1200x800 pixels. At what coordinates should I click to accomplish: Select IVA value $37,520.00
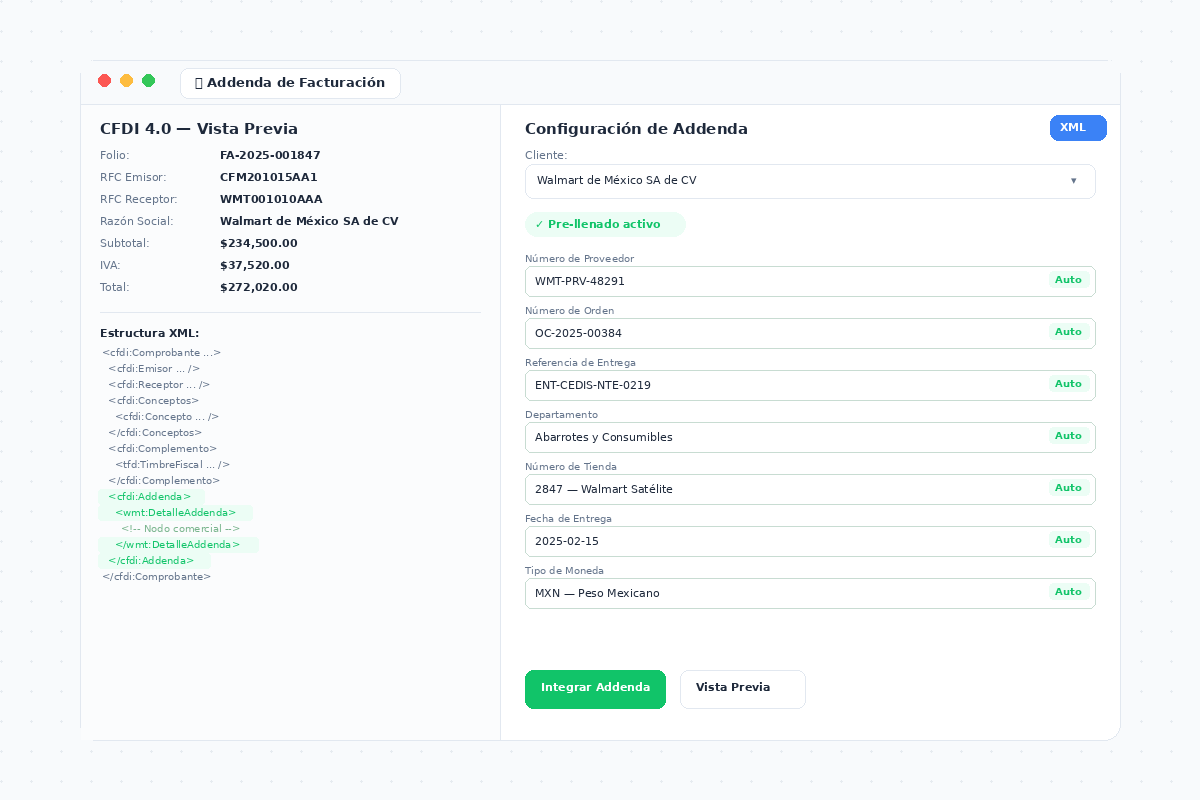(255, 265)
